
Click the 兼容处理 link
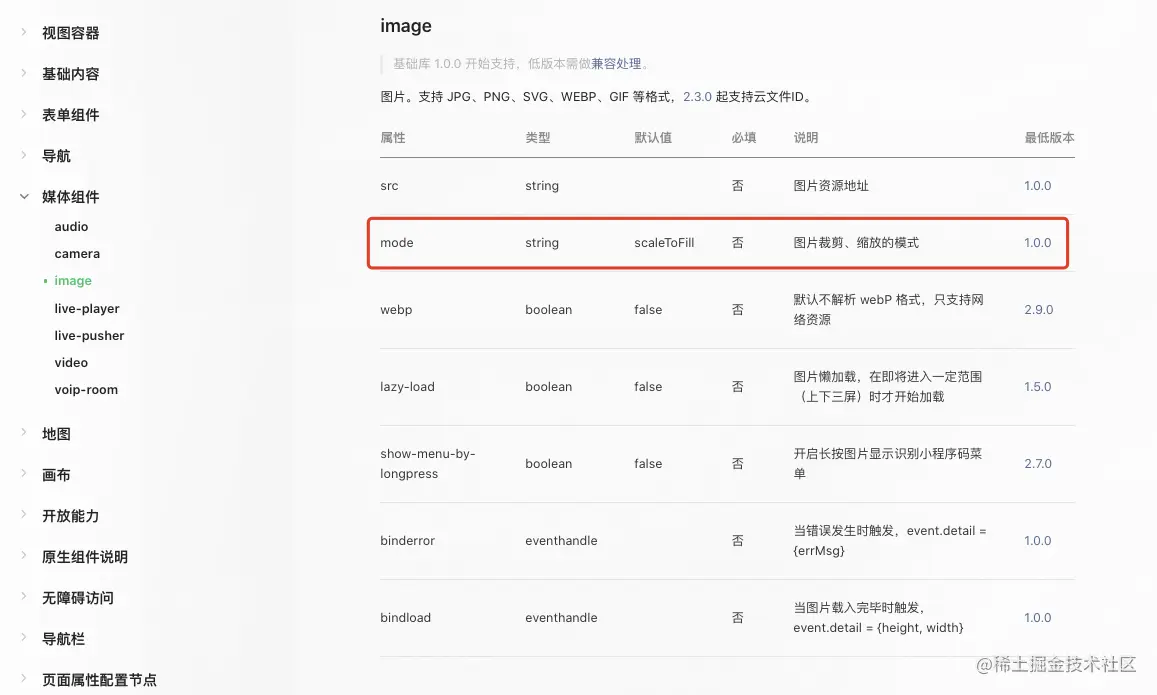(x=616, y=64)
